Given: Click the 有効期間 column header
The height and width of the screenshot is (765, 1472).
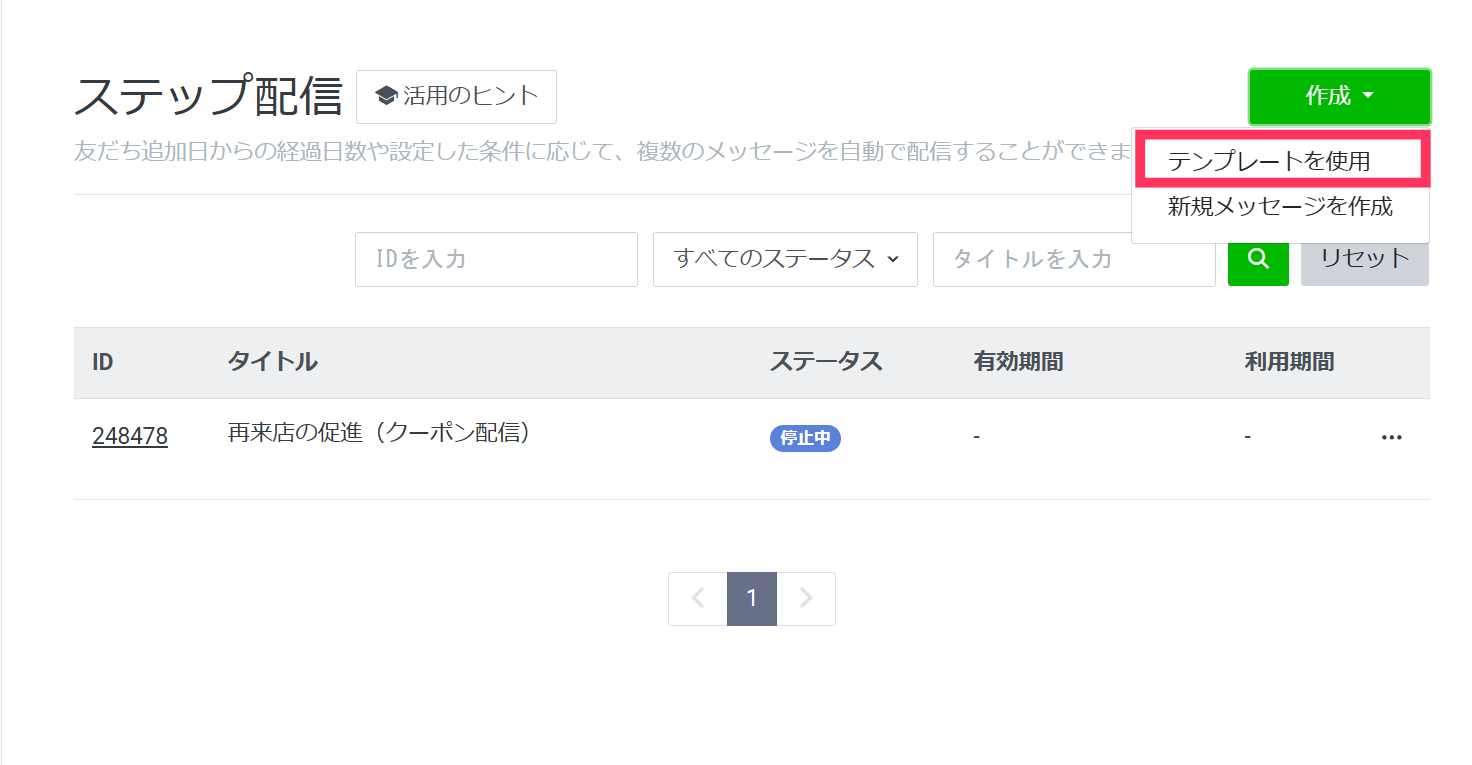Looking at the screenshot, I should [1018, 362].
